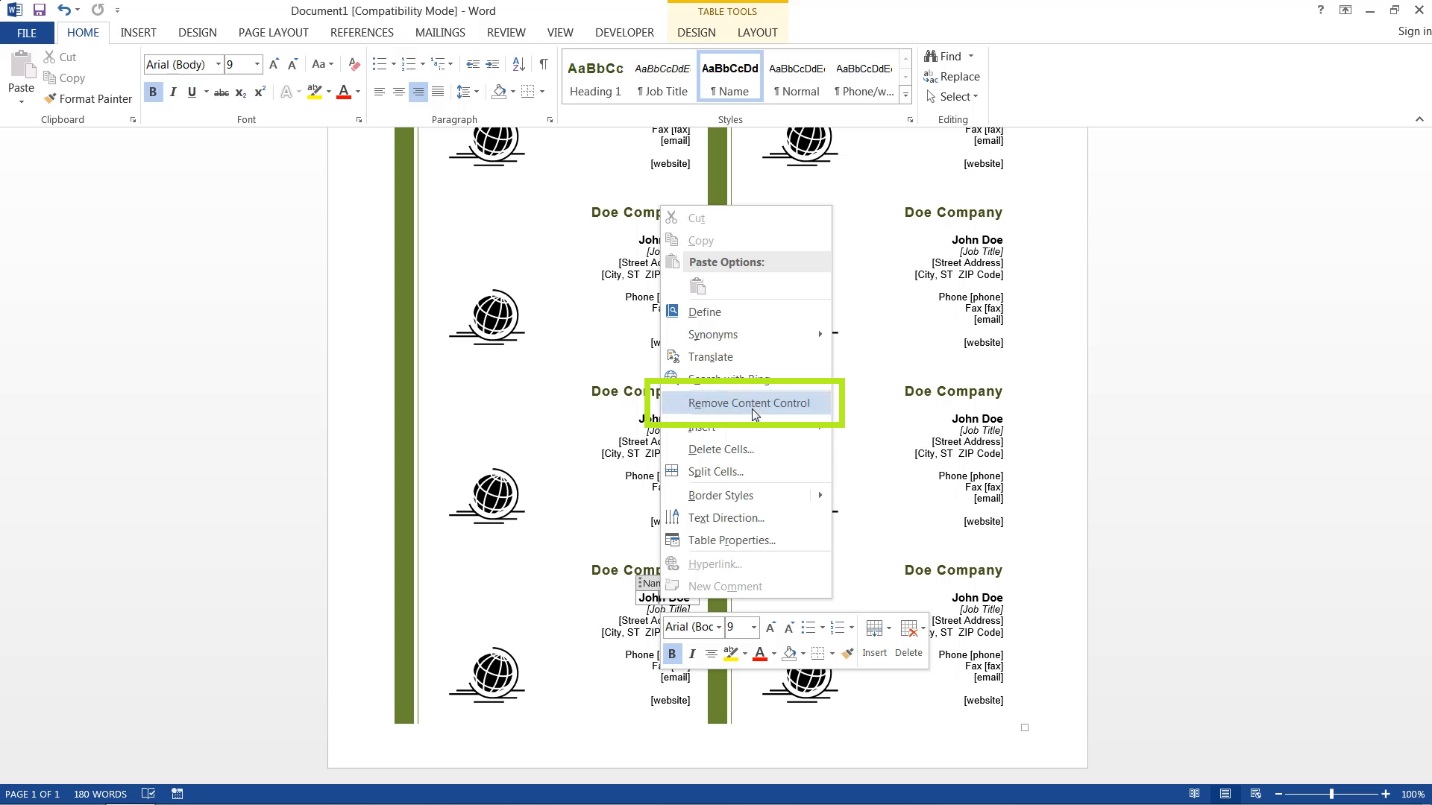
Task: Apply subscript formatting from ribbon
Action: click(x=240, y=92)
